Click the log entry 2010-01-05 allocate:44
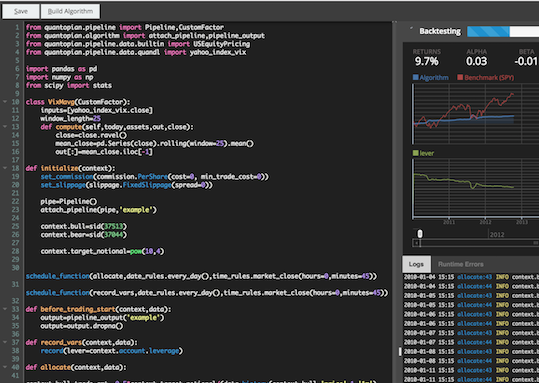 coord(471,305)
